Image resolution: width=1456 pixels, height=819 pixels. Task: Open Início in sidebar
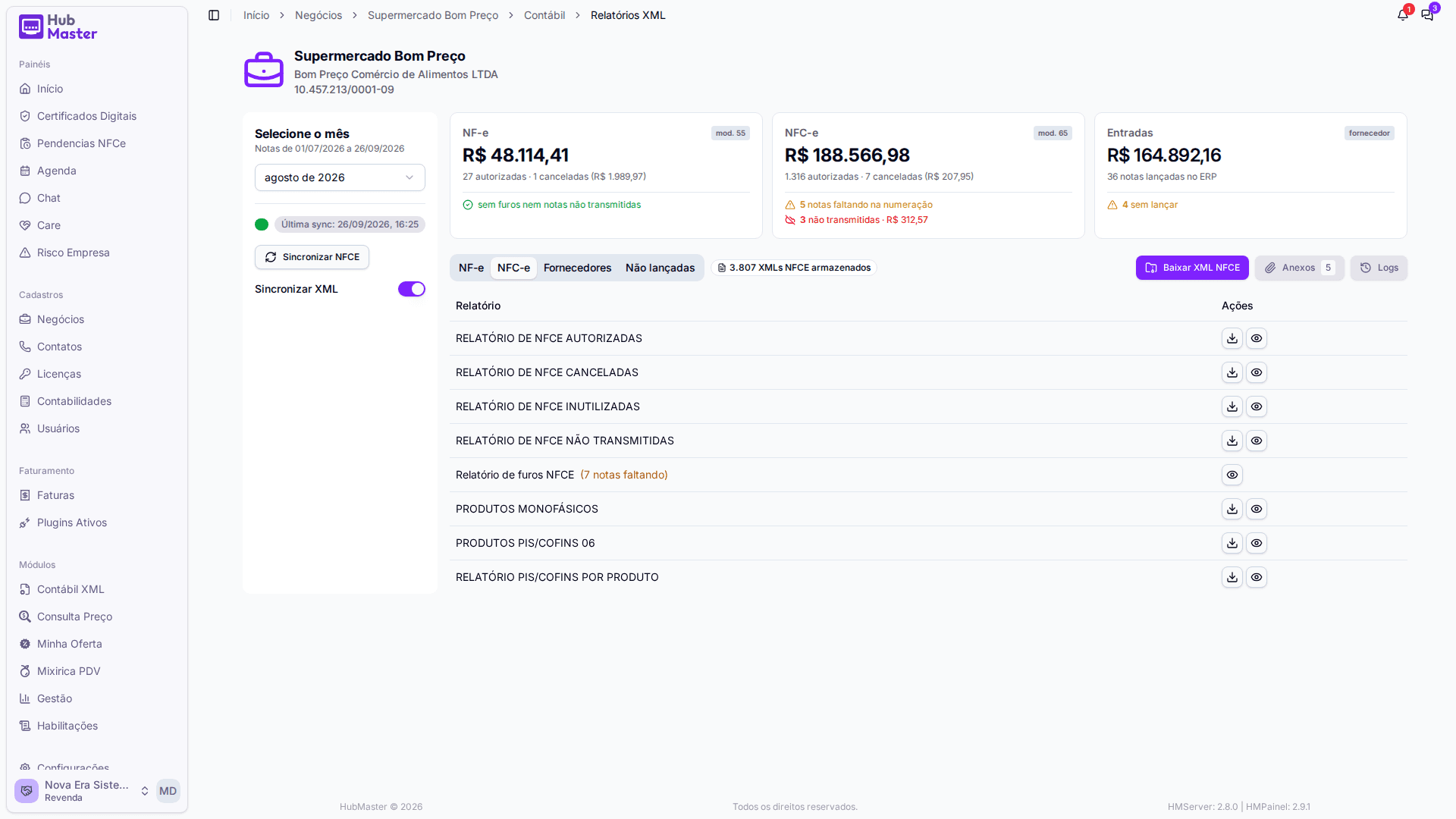(x=97, y=89)
